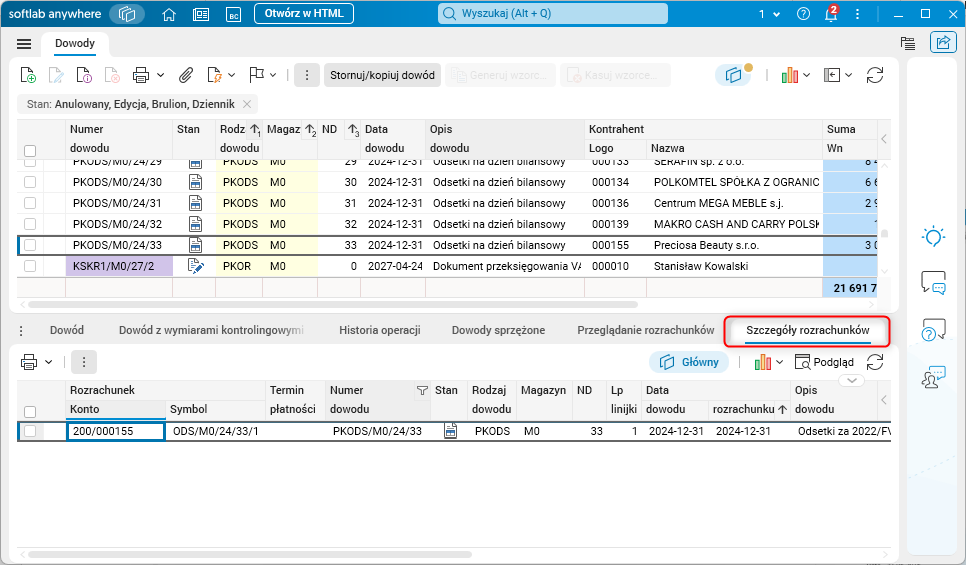This screenshot has width=966, height=565.
Task: Refresh the Dowody list
Action: pos(875,75)
